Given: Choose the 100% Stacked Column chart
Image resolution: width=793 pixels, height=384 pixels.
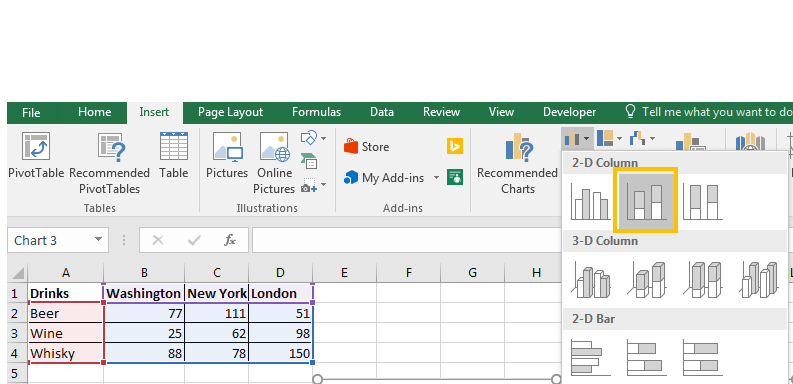Looking at the screenshot, I should [x=701, y=201].
